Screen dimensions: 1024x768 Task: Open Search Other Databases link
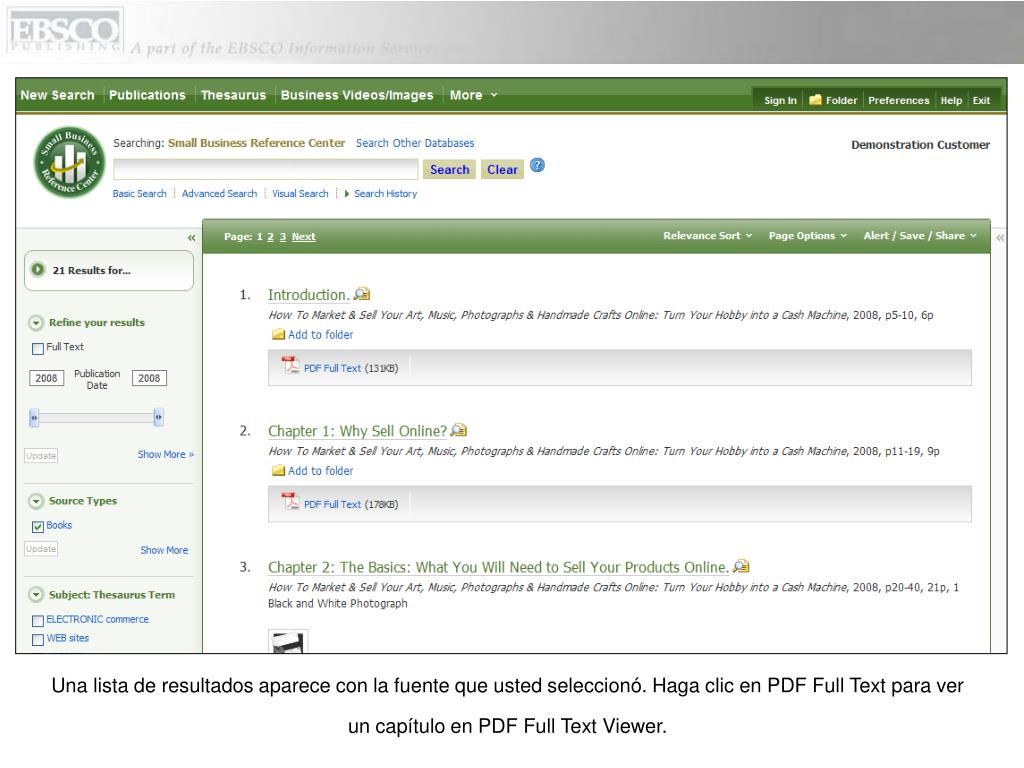click(415, 143)
